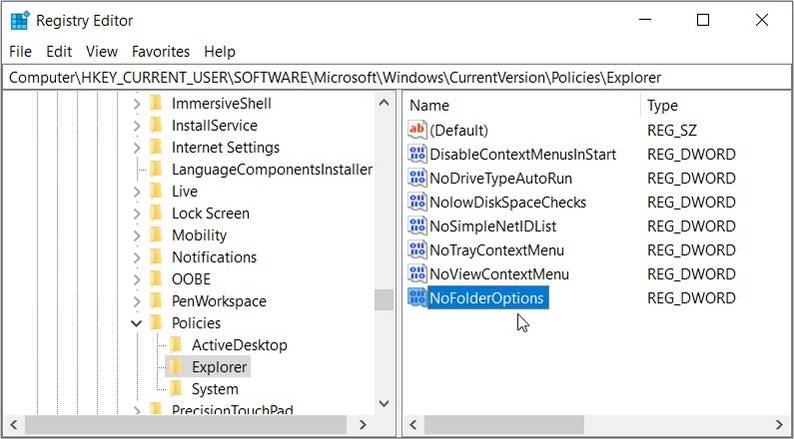Viewport: 794px width, 439px height.
Task: Click the Internet Settings folder icon
Action: 156,147
